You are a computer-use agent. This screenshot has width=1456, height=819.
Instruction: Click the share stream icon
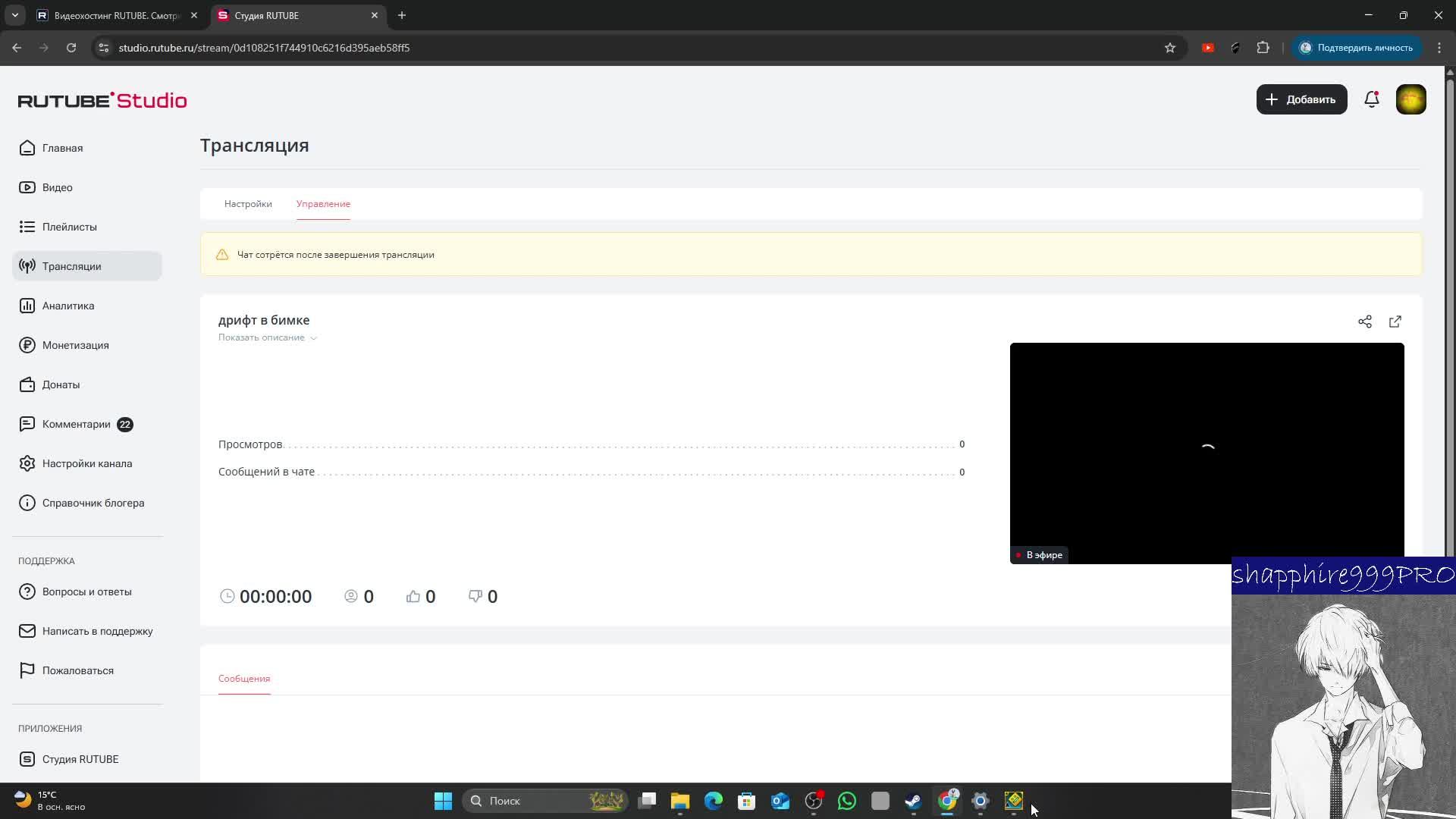tap(1365, 322)
